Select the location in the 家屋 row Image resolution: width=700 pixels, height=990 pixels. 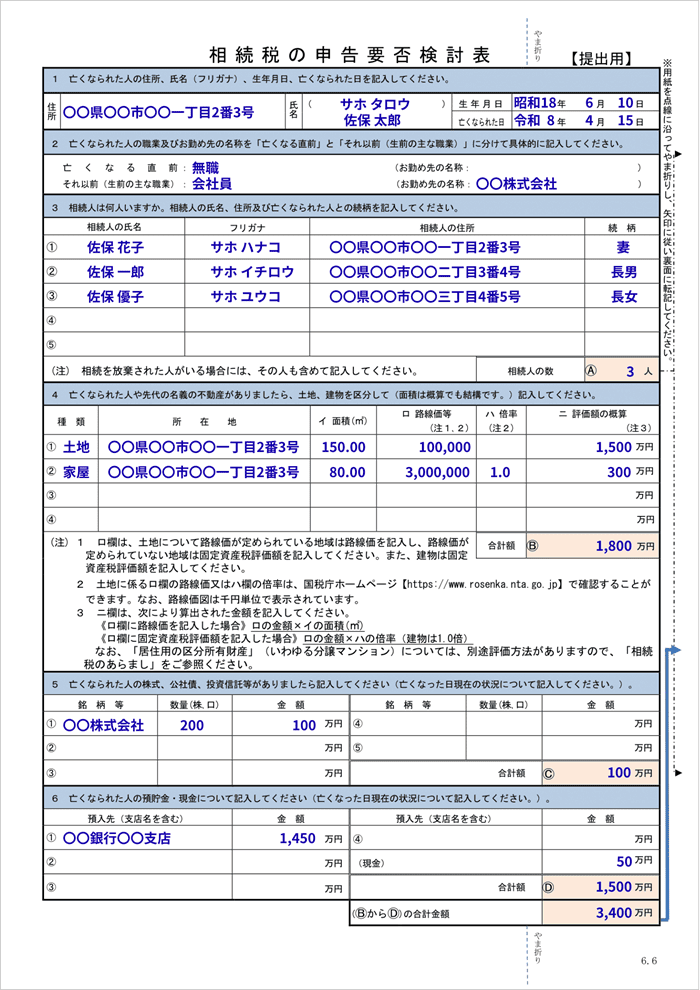click(x=203, y=472)
